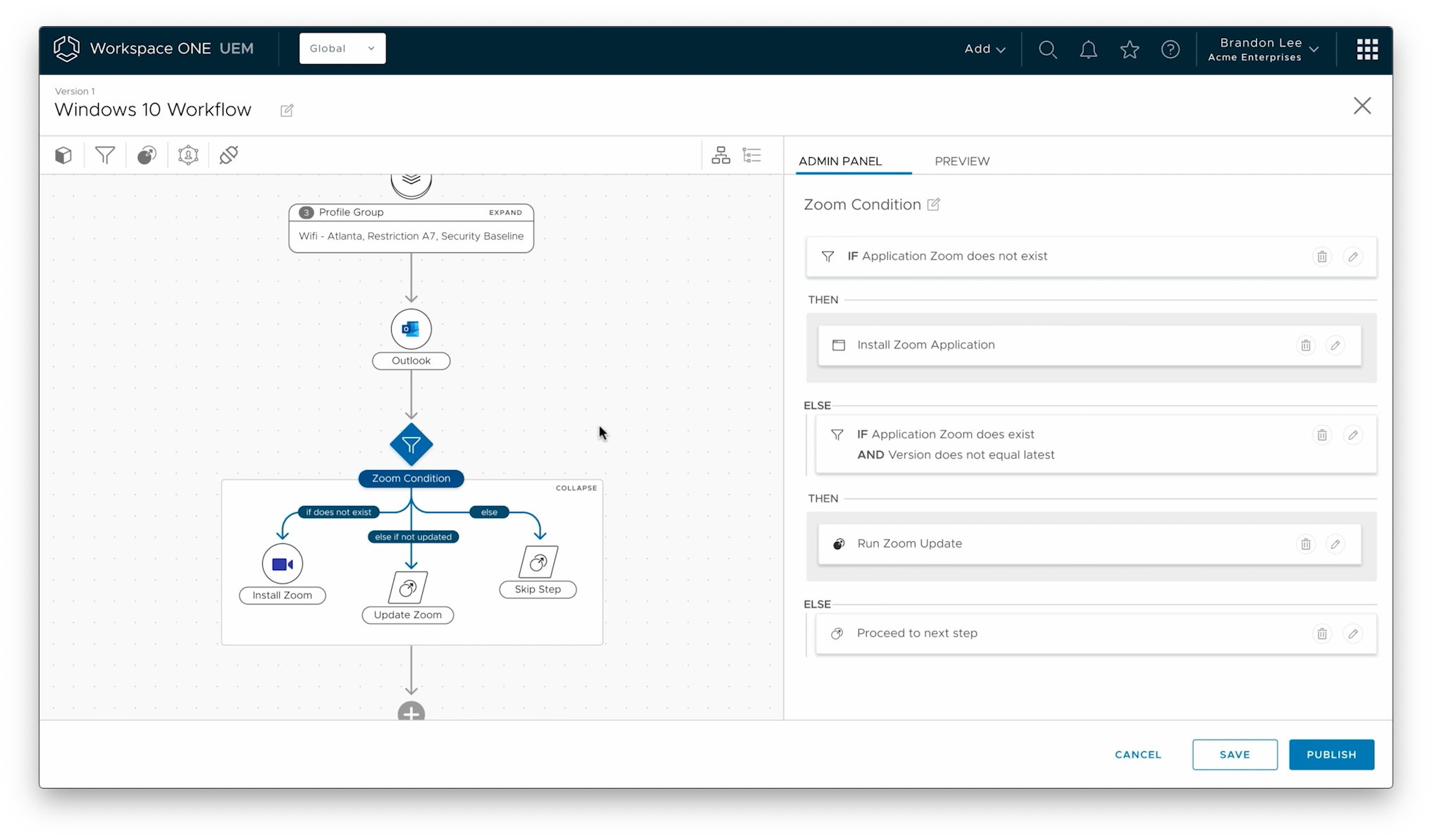Switch to the ADMIN PANEL tab

(x=840, y=161)
